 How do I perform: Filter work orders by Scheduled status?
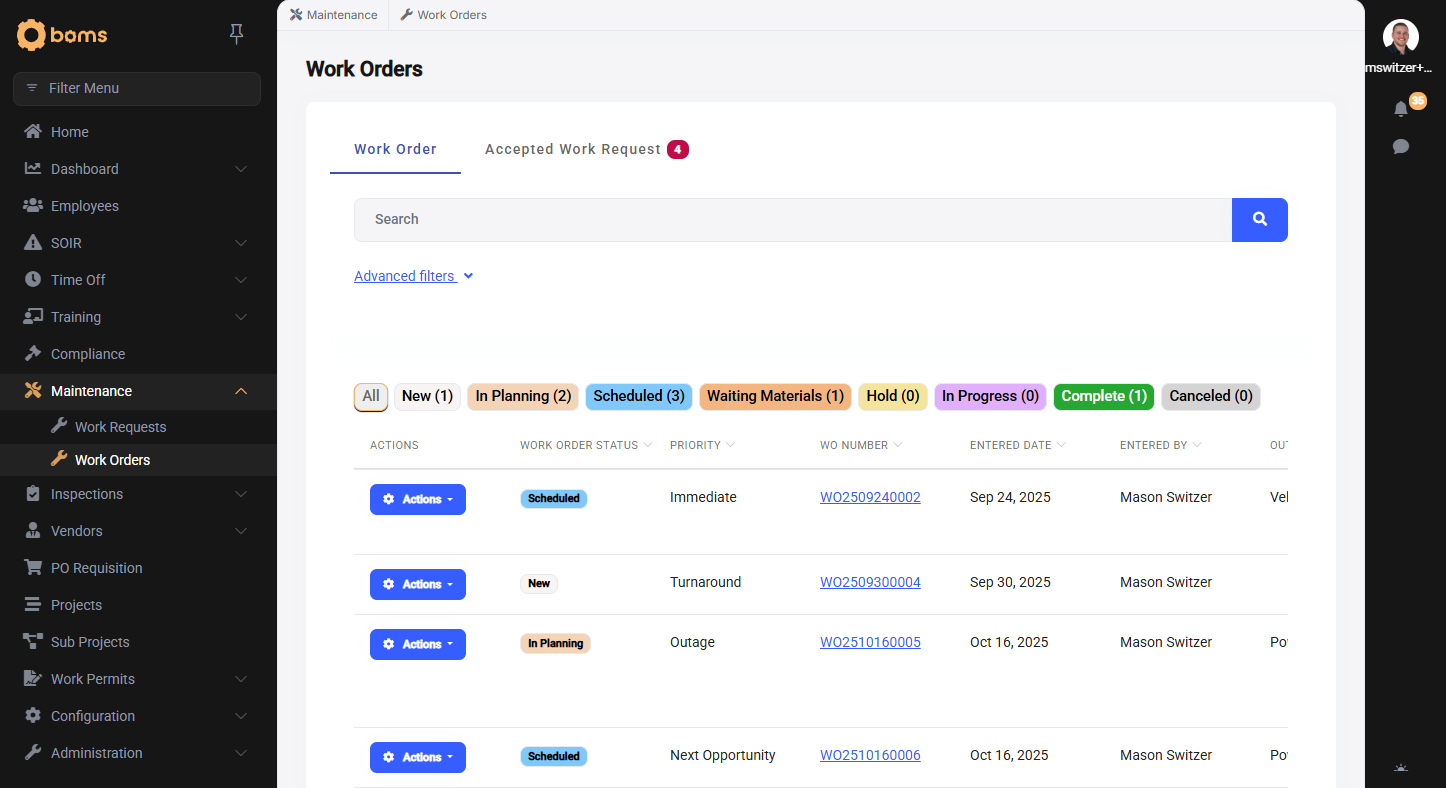point(638,396)
